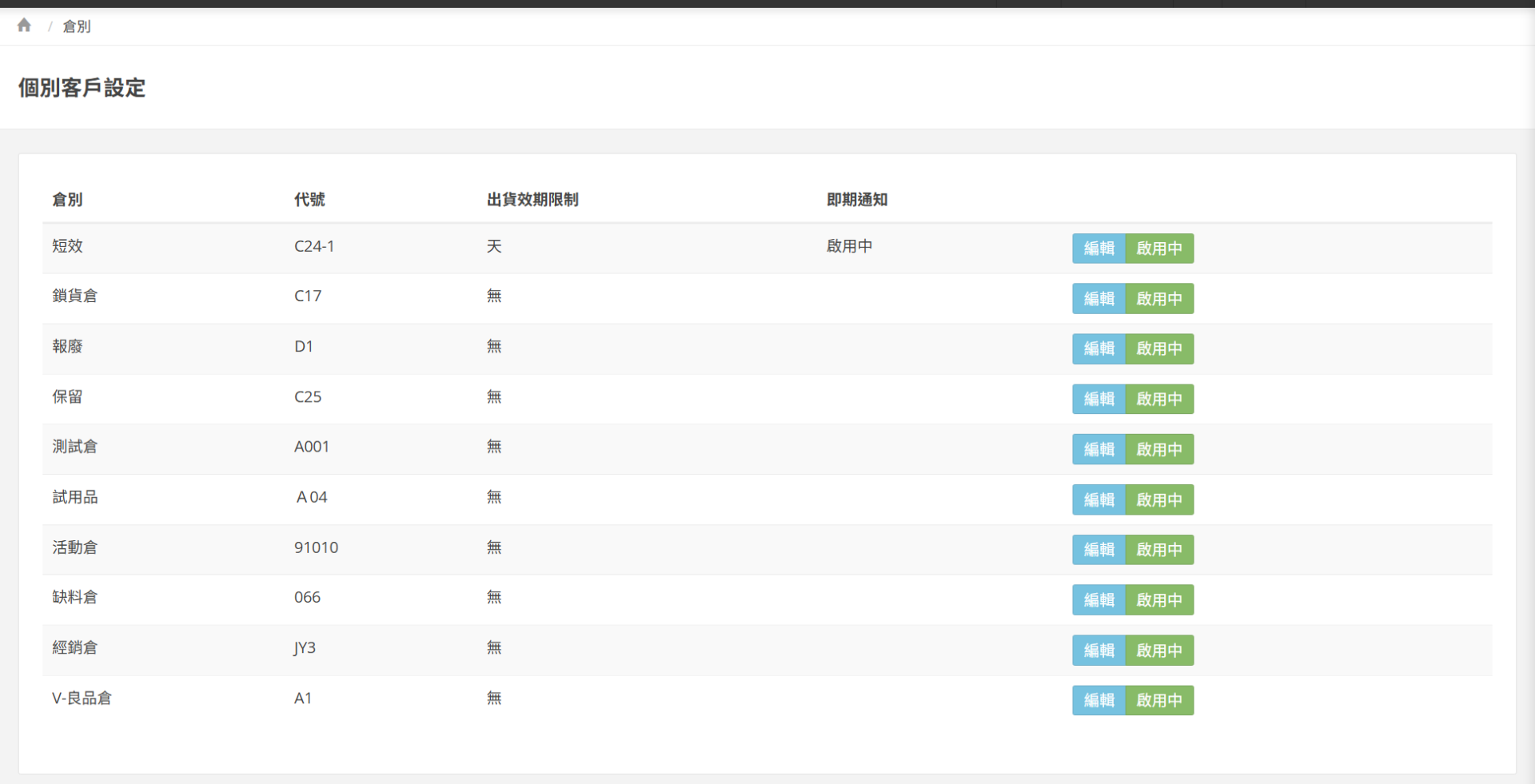Toggle 啟用中 for 活動倉 91010
Image resolution: width=1535 pixels, height=784 pixels.
[x=1158, y=550]
